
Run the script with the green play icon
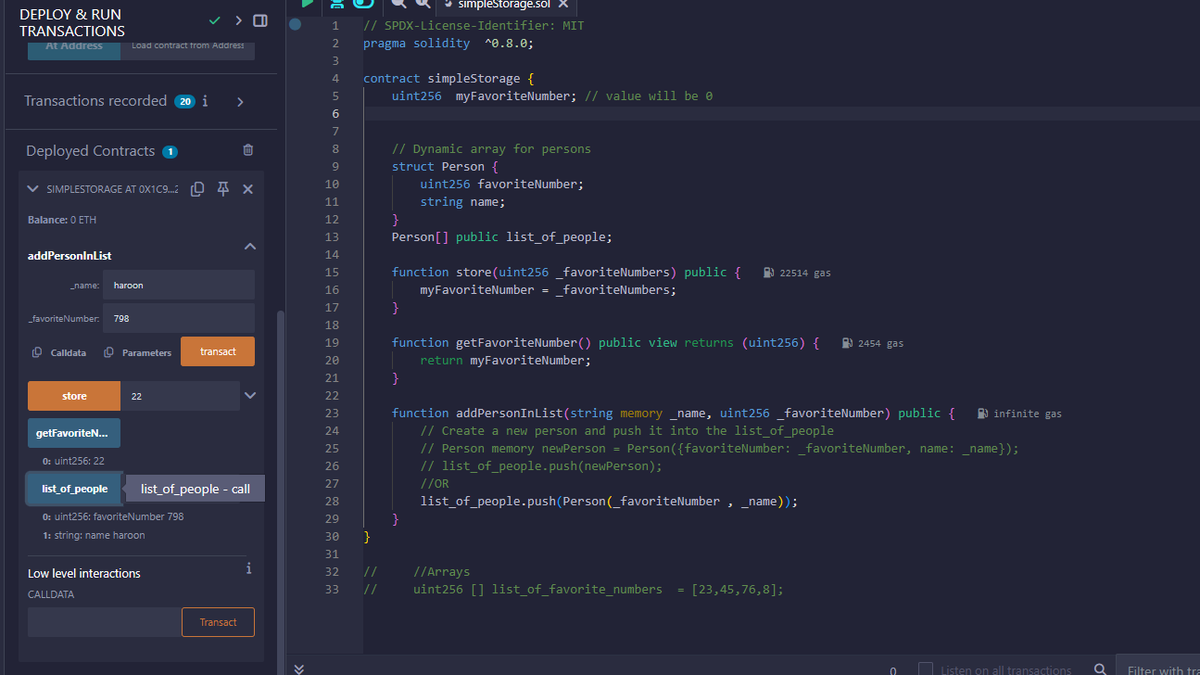[309, 4]
